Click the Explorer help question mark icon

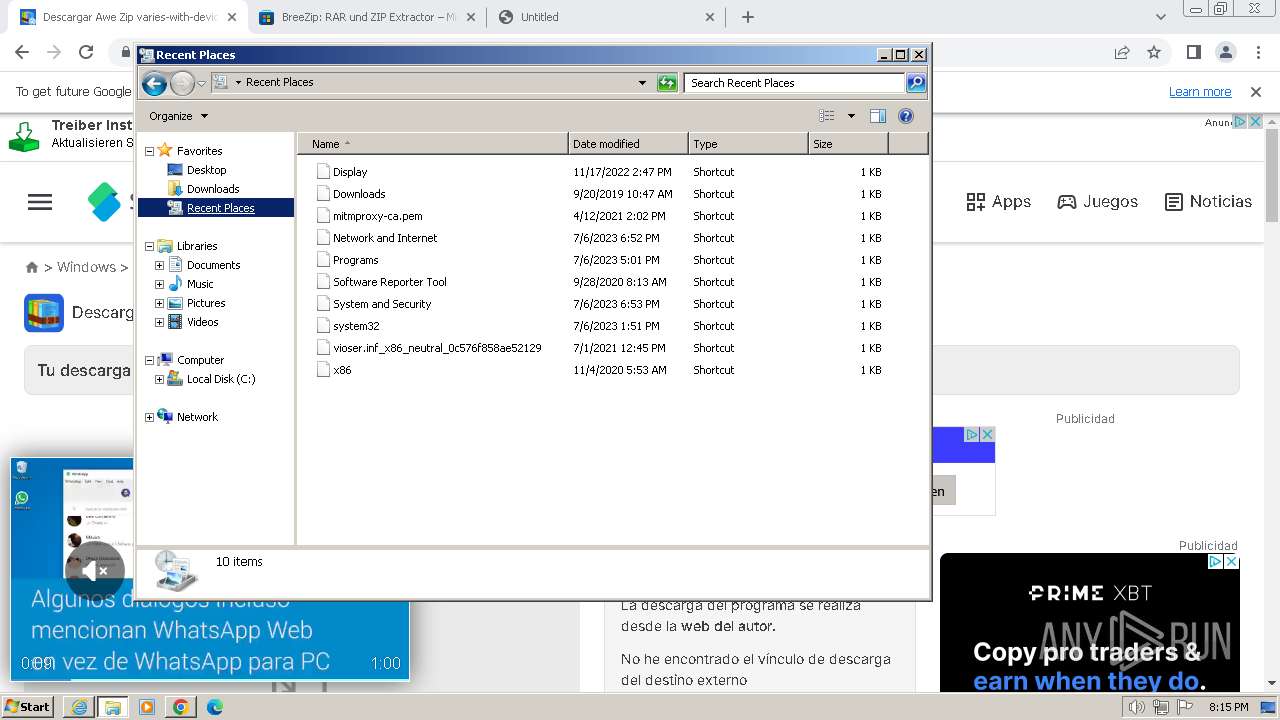906,116
